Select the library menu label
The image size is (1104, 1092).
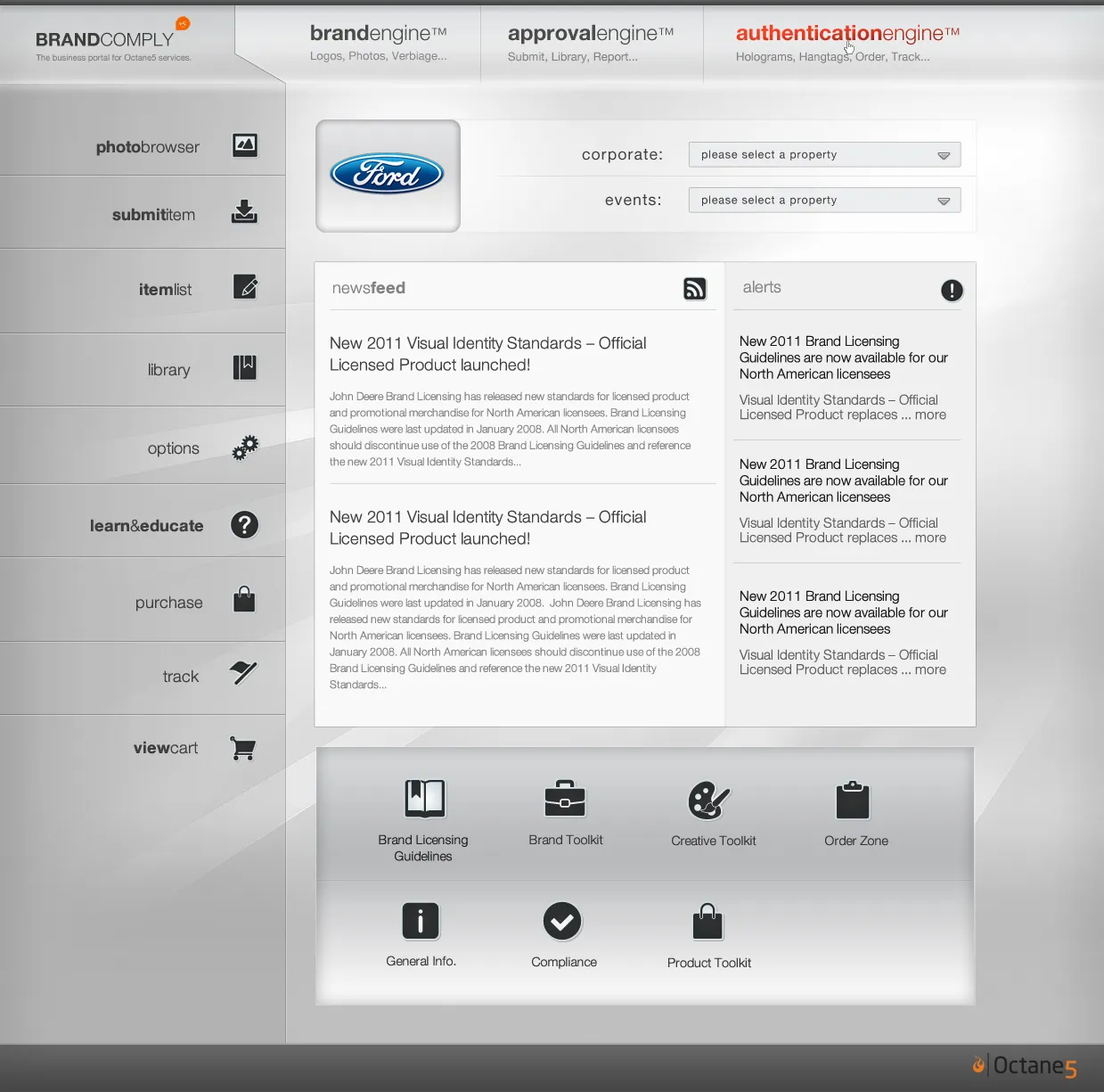169,370
